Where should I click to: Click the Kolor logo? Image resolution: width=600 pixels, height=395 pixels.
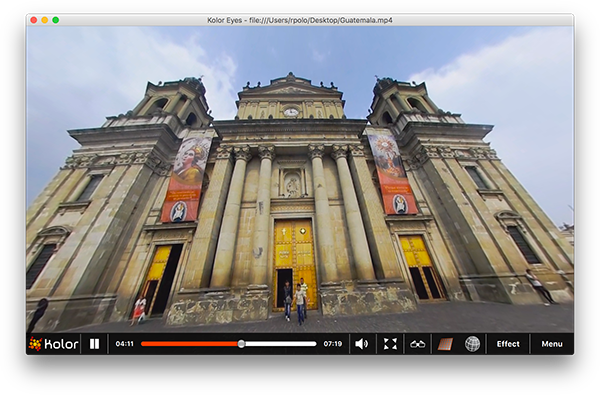54,344
